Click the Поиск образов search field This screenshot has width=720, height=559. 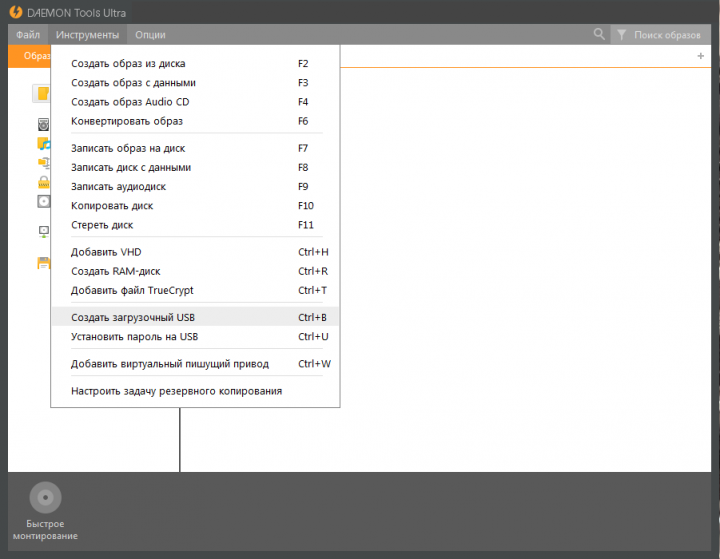(667, 35)
